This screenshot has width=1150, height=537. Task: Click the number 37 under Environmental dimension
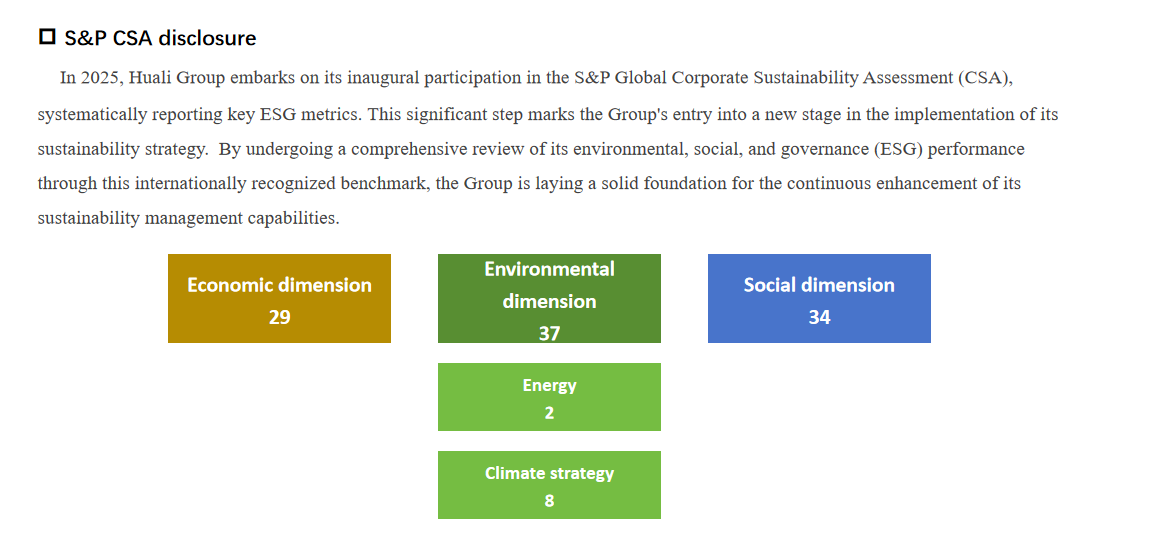pos(549,333)
